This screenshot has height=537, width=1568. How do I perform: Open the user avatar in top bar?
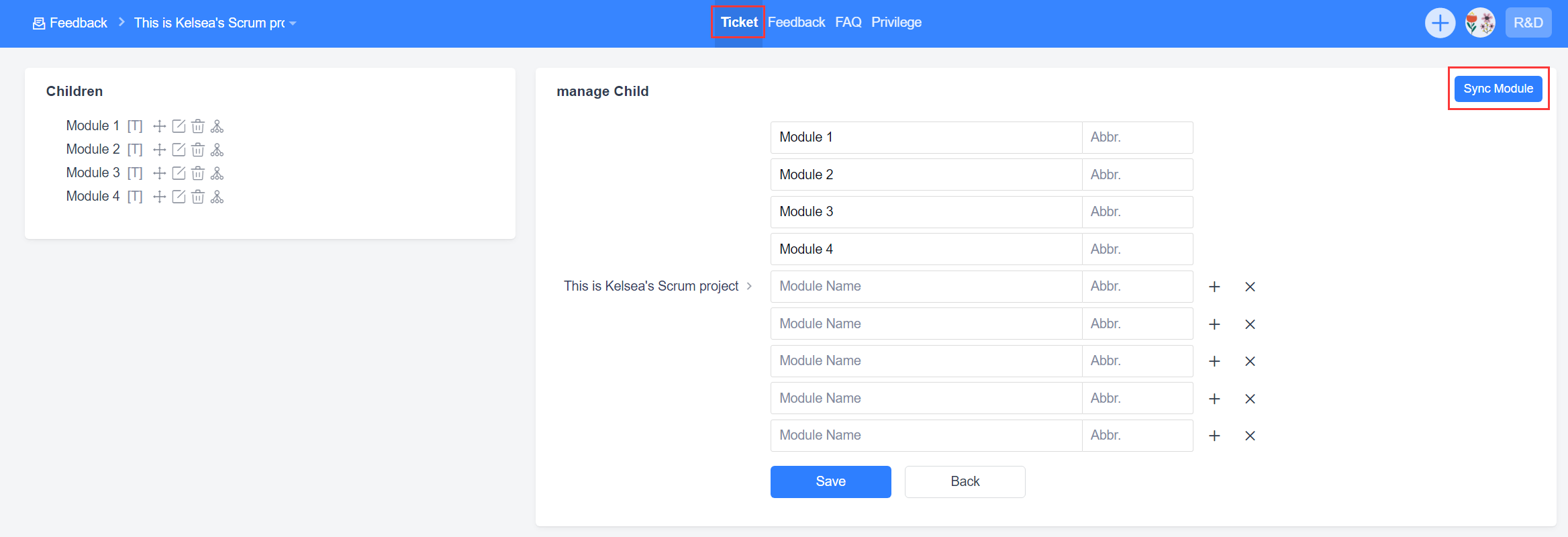click(x=1480, y=23)
